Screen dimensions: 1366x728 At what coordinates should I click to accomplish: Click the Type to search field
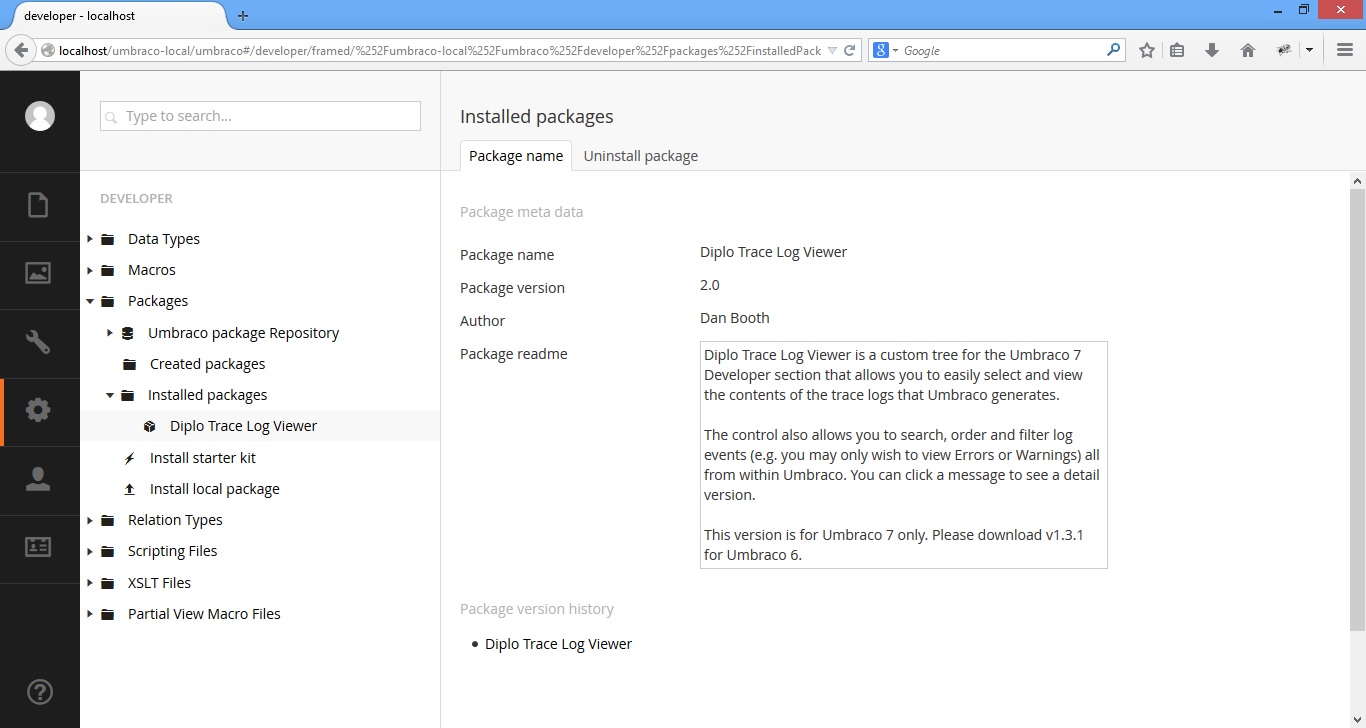(x=260, y=116)
